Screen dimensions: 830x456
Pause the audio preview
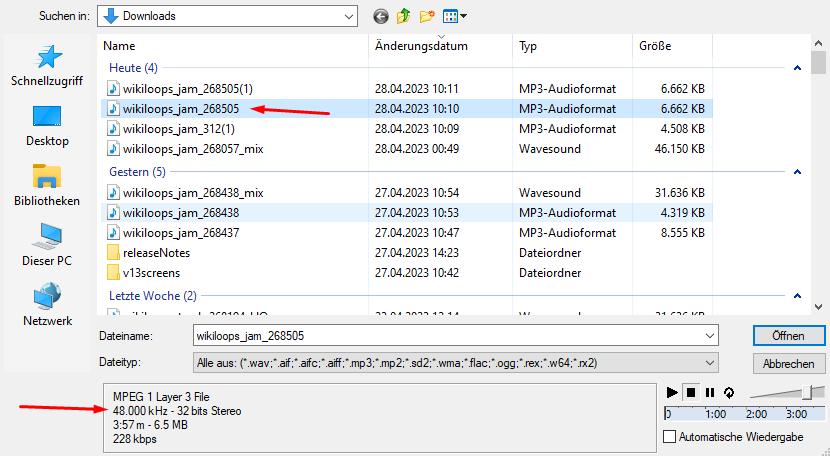709,392
